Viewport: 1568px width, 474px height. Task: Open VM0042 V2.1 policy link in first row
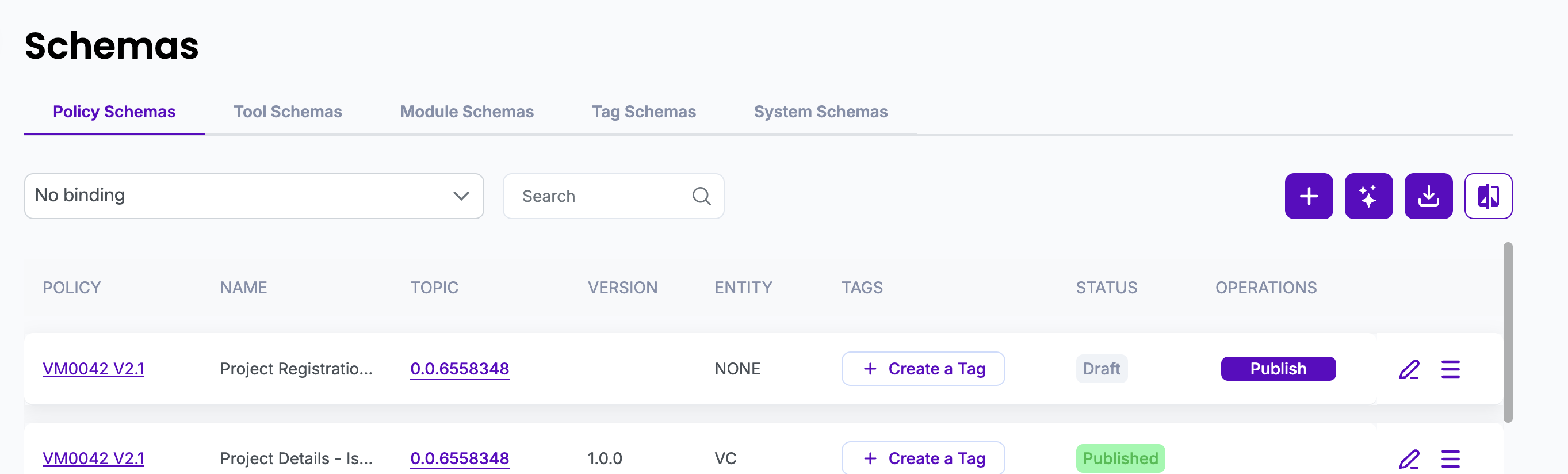pos(93,369)
